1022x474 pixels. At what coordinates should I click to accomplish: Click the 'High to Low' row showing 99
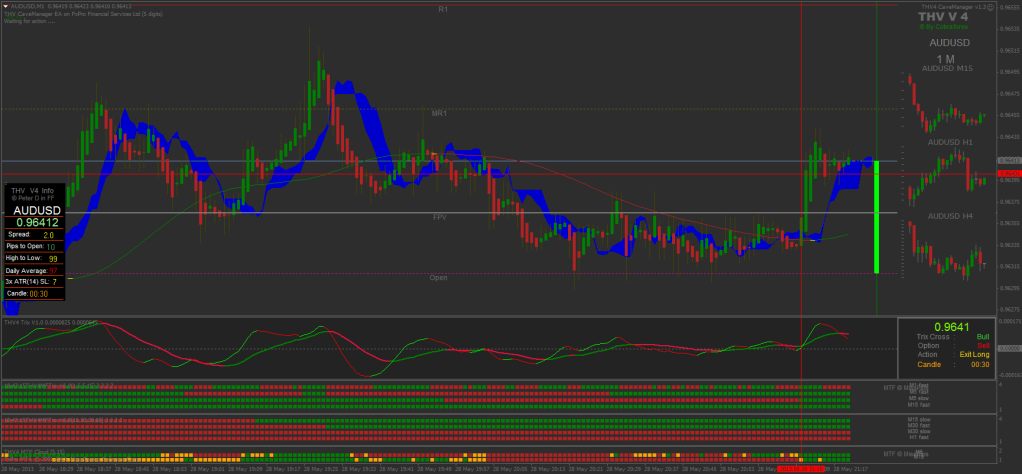coord(34,258)
